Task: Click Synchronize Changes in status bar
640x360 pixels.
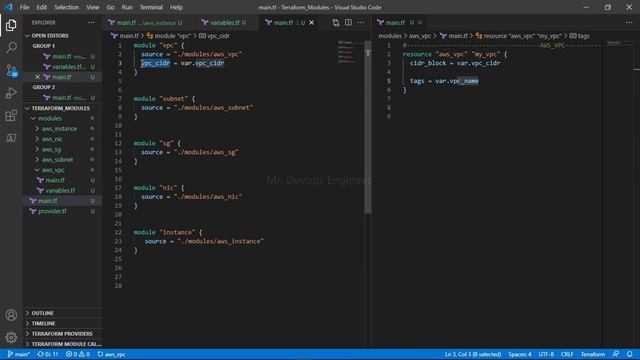Action: pyautogui.click(x=48, y=354)
